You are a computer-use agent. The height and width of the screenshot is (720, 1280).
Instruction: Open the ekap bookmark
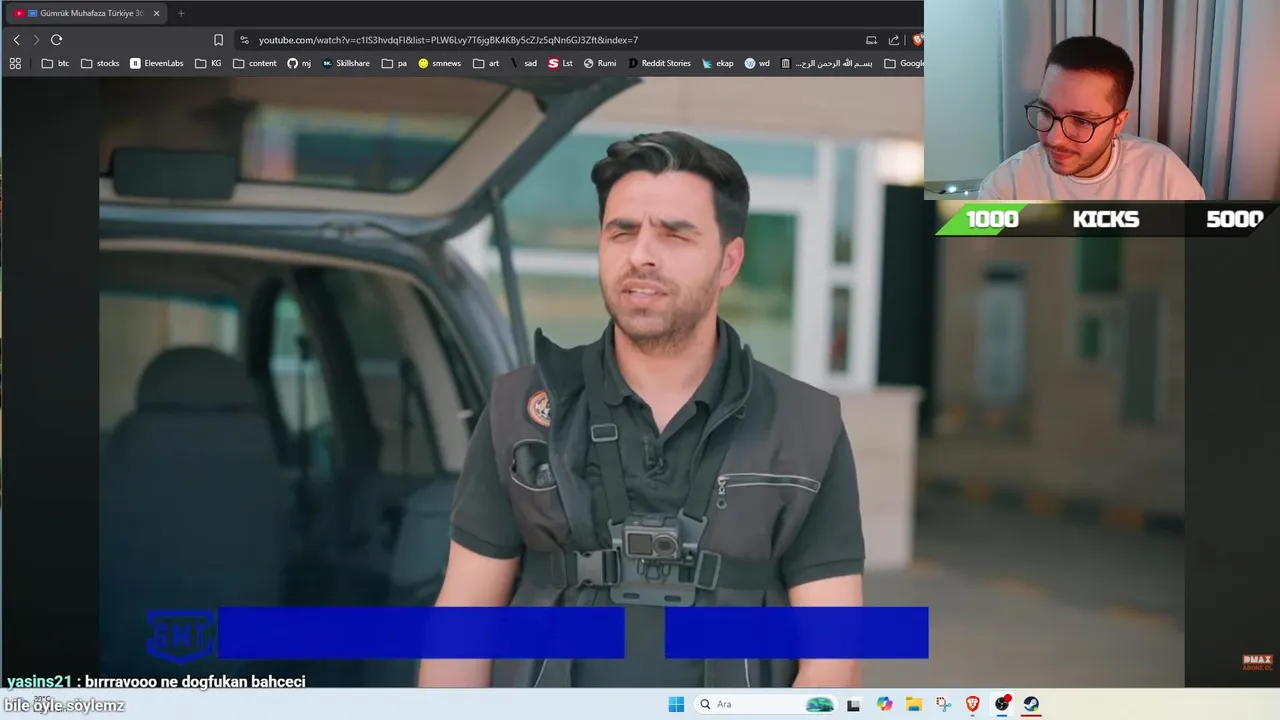pyautogui.click(x=718, y=63)
